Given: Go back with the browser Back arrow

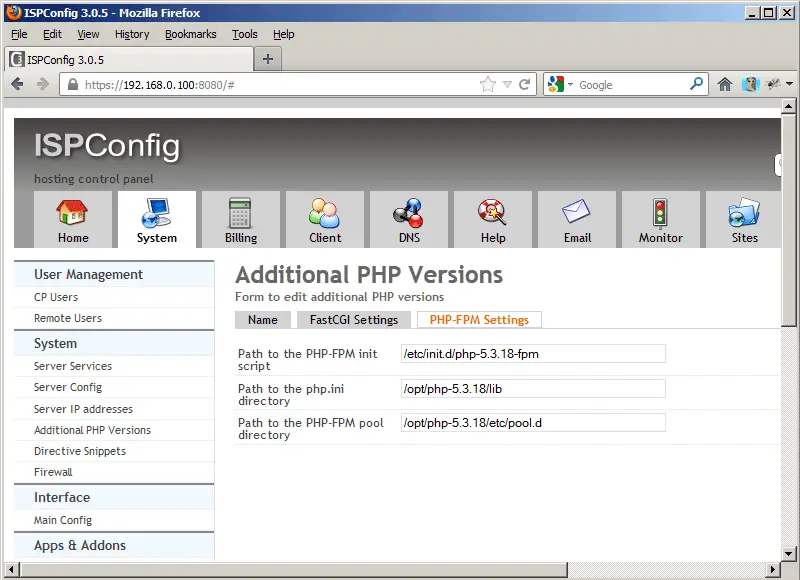Looking at the screenshot, I should click(x=17, y=84).
